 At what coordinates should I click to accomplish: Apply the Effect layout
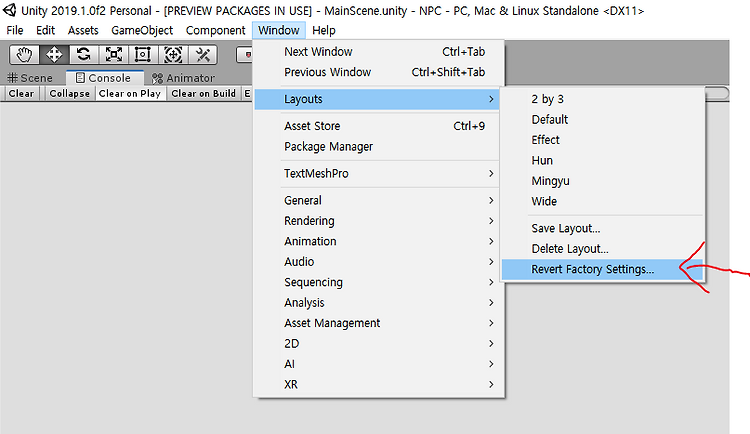pyautogui.click(x=602, y=140)
